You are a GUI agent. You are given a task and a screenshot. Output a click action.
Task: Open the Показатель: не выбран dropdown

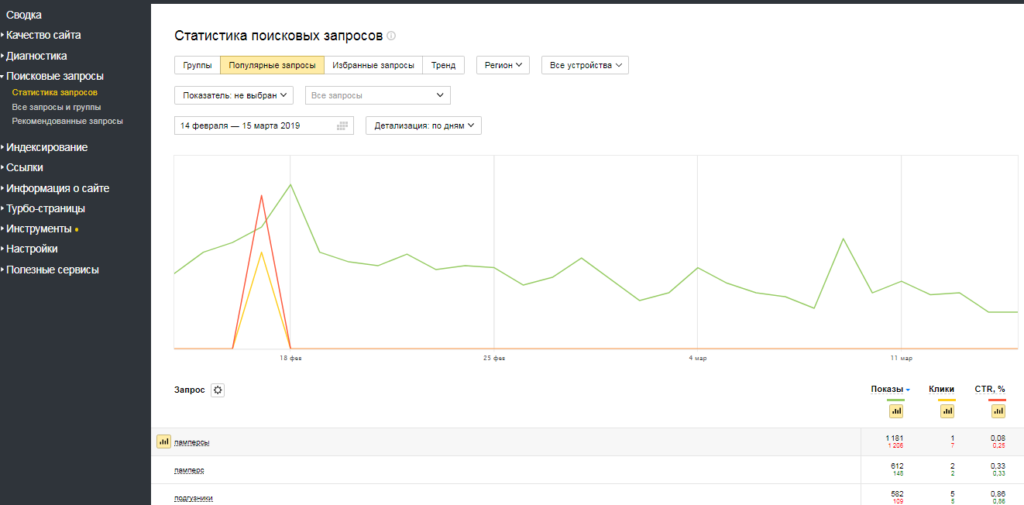click(234, 95)
